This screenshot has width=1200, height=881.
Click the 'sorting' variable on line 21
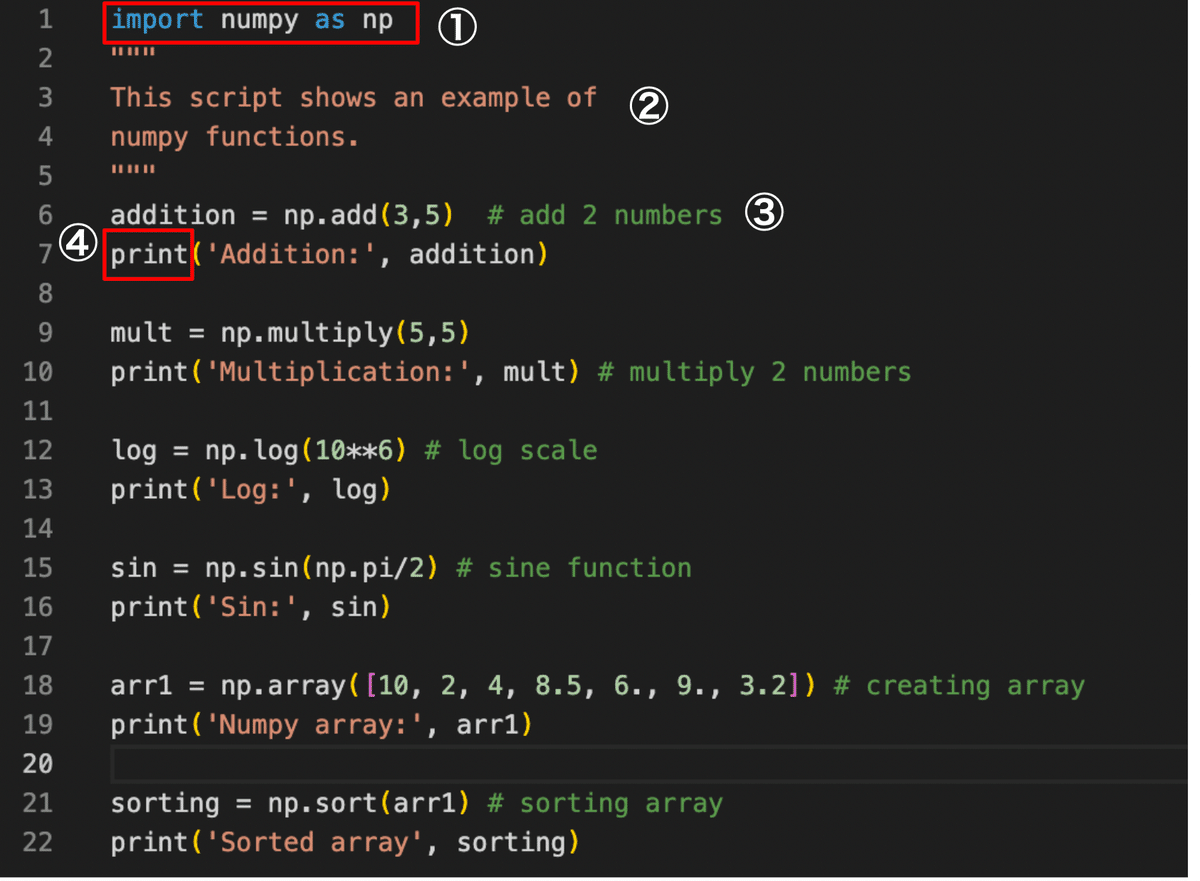(165, 804)
